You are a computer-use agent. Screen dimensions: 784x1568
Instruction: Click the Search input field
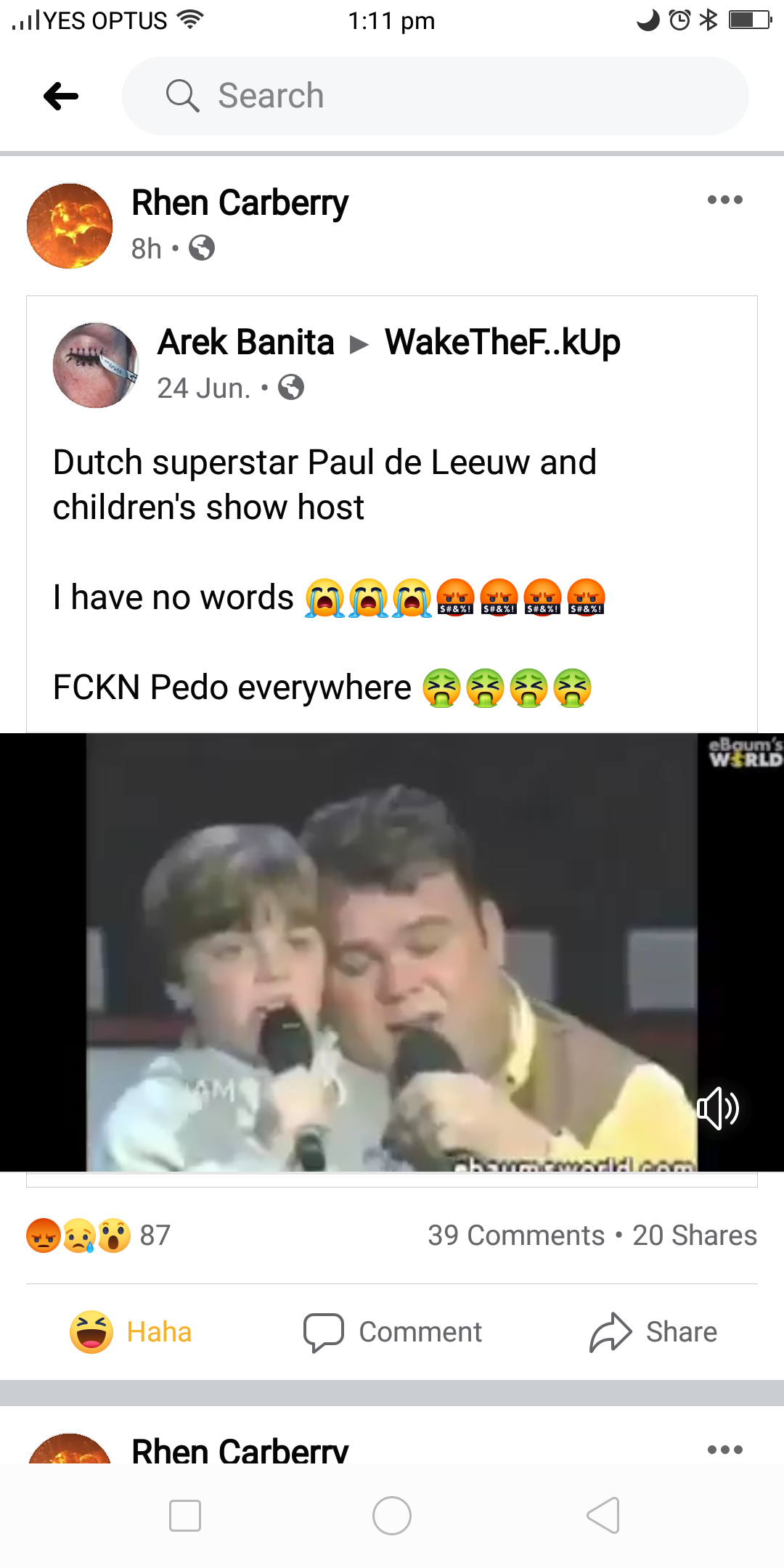436,96
